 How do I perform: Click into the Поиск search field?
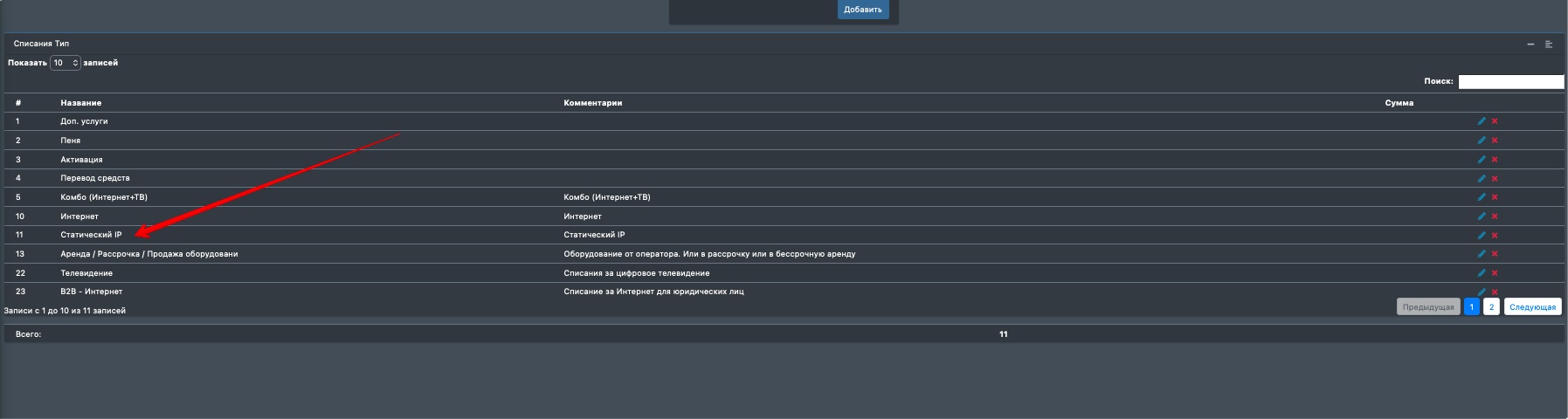[x=1510, y=82]
